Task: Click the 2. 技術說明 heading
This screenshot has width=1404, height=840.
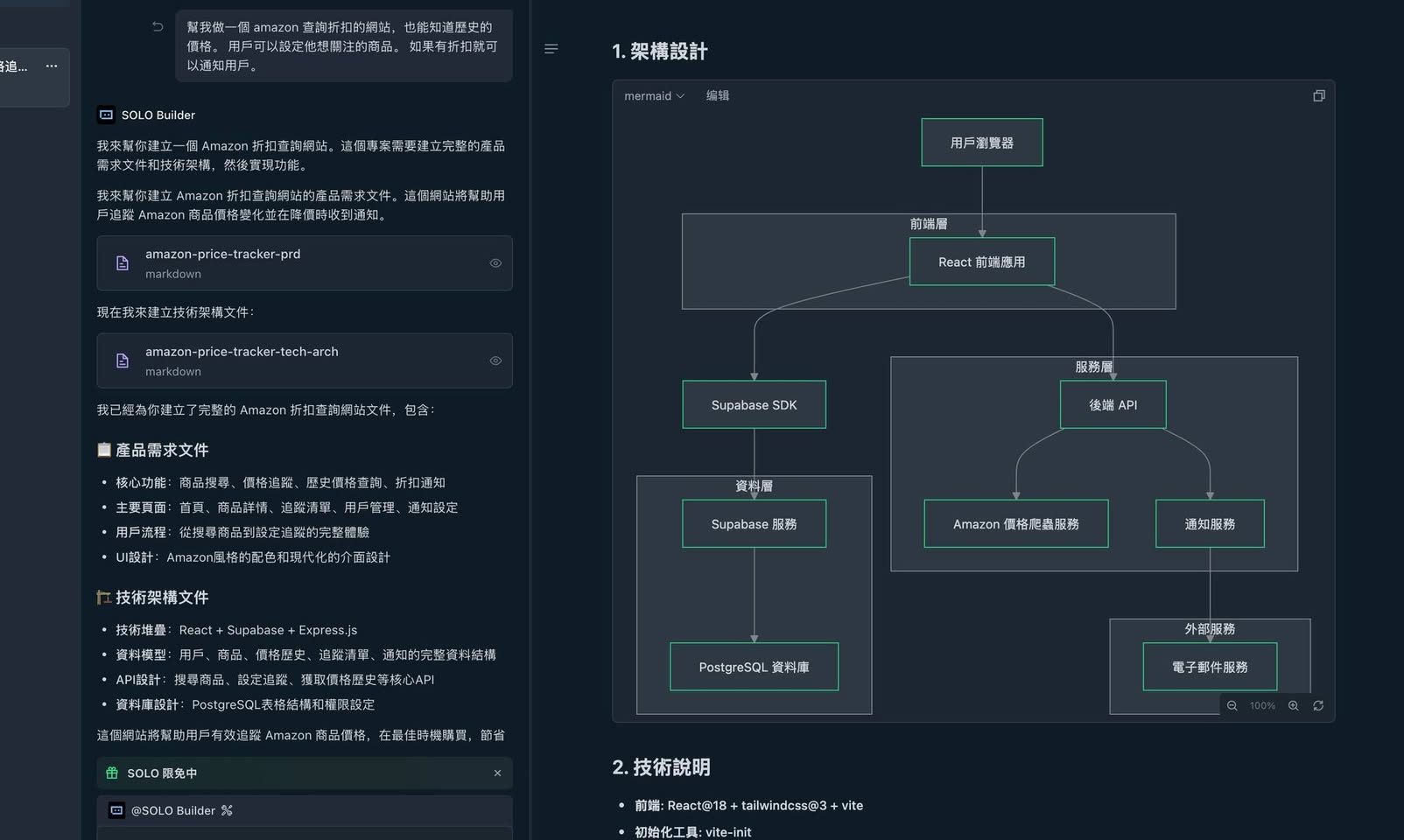Action: tap(662, 767)
